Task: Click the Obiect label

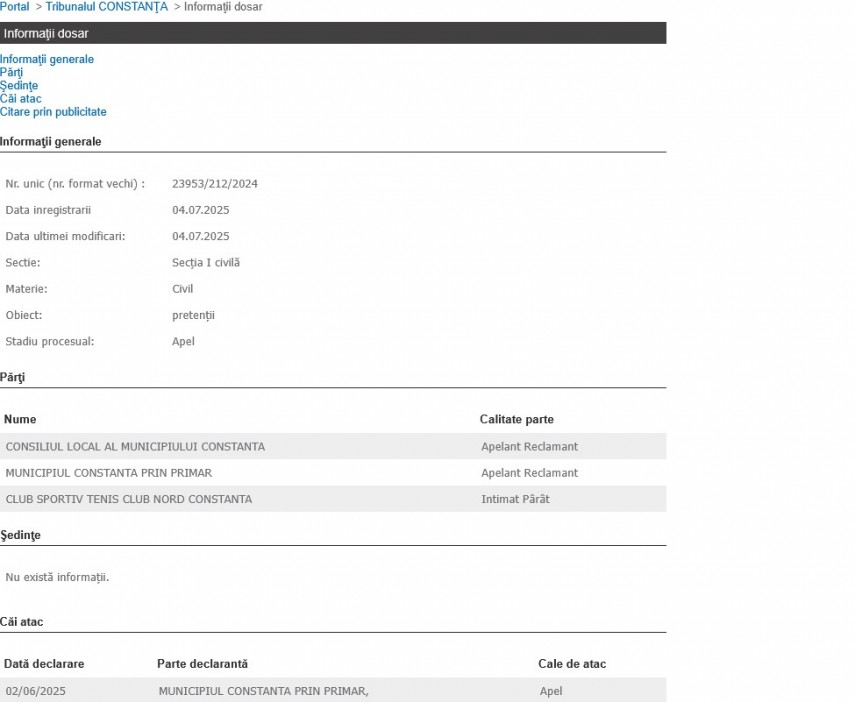Action: 23,315
